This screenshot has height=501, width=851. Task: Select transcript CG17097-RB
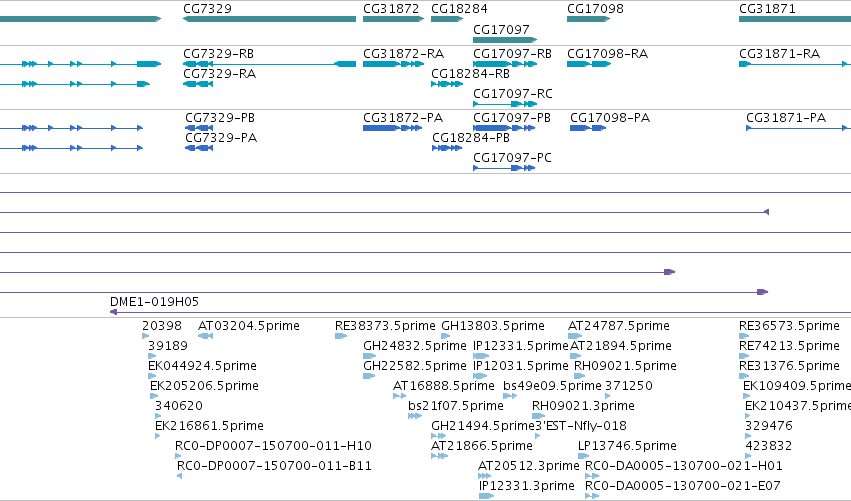point(505,64)
